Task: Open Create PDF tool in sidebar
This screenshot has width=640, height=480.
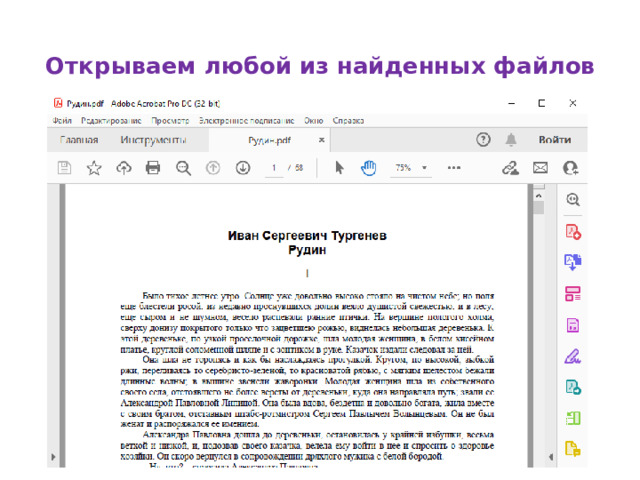Action: point(573,232)
